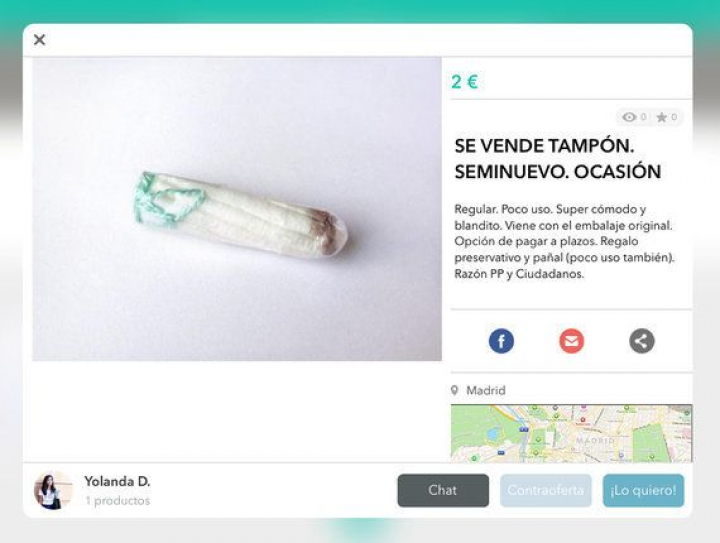This screenshot has height=543, width=720.
Task: Open the seller name Yolanda D.
Action: (117, 481)
